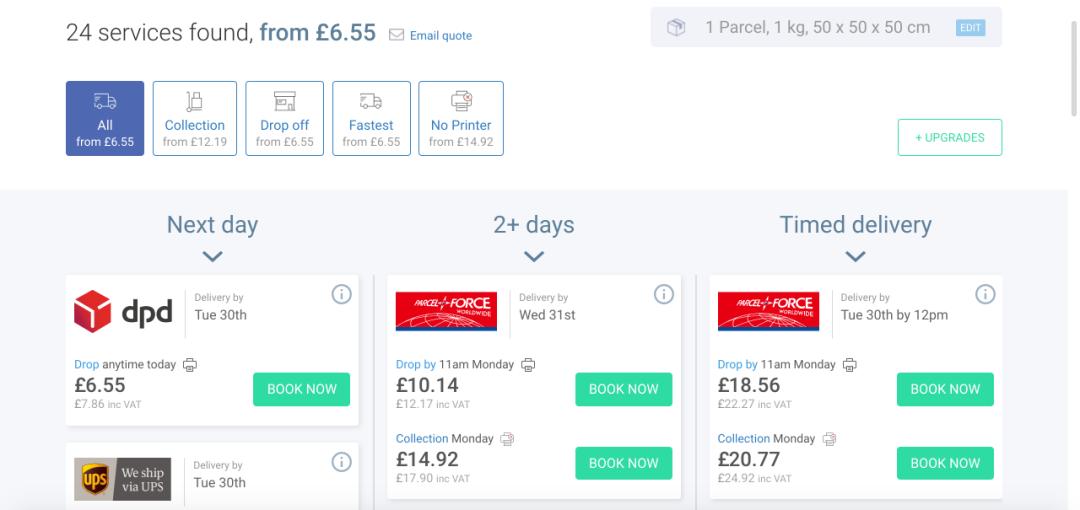Click info icon on DPD card
This screenshot has width=1080, height=510.
[x=341, y=294]
